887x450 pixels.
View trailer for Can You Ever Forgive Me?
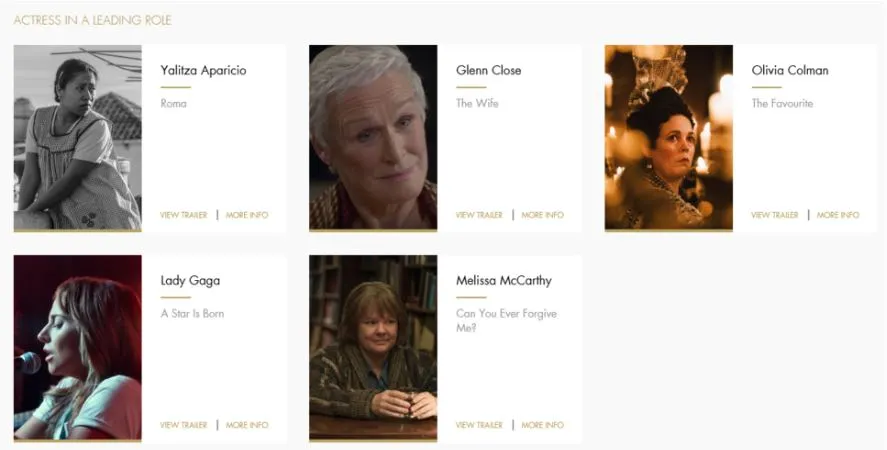click(x=479, y=425)
